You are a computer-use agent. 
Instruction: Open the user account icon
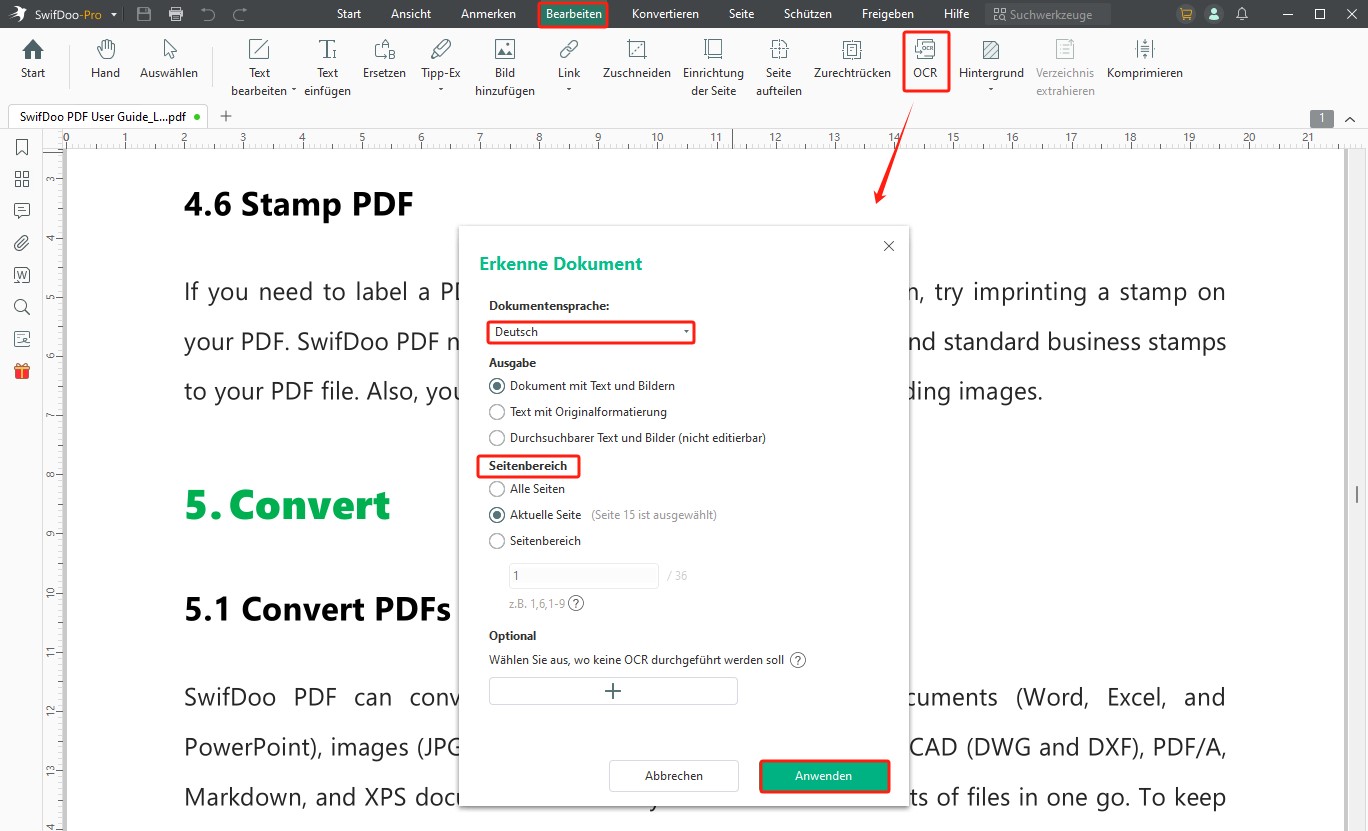coord(1214,14)
